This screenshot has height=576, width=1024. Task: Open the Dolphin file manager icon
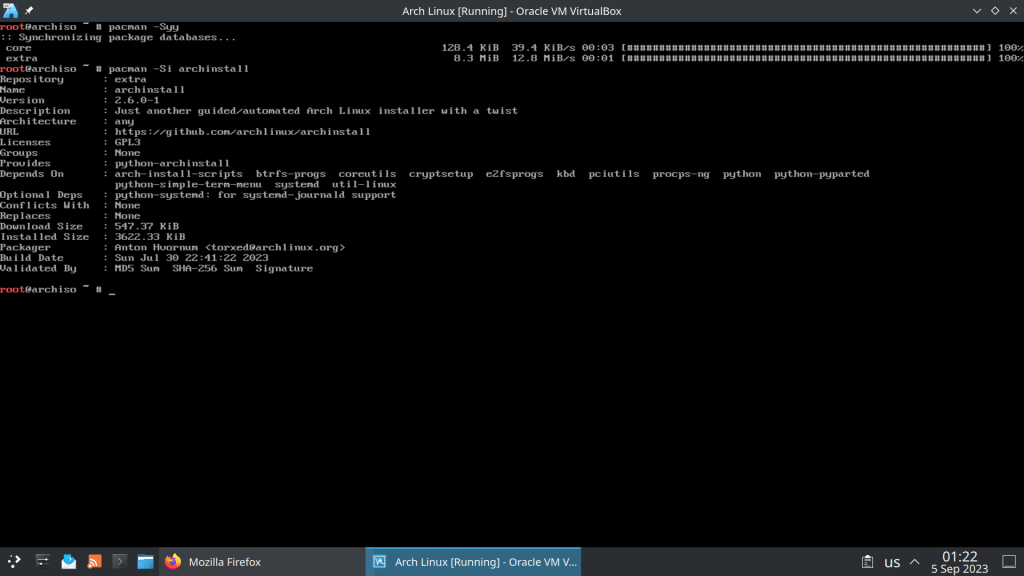pyautogui.click(x=146, y=561)
